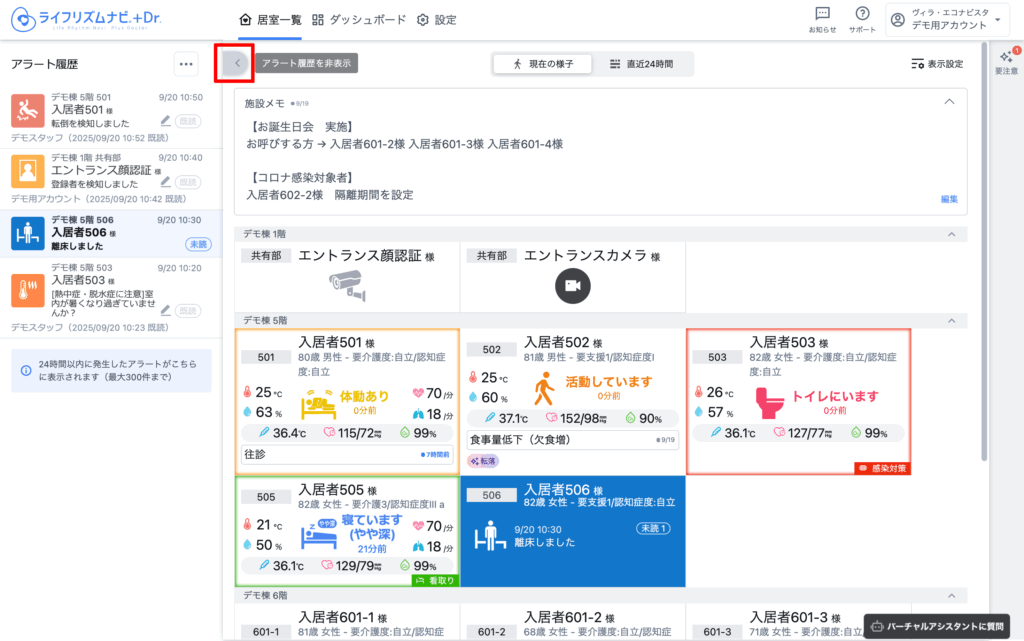Open the 入居者506 resident card

point(572,530)
